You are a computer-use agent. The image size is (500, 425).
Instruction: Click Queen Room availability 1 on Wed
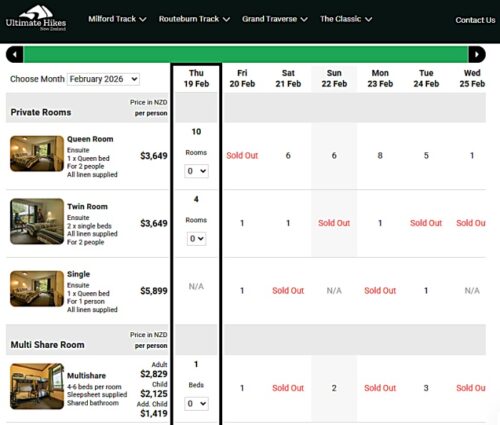(x=472, y=156)
